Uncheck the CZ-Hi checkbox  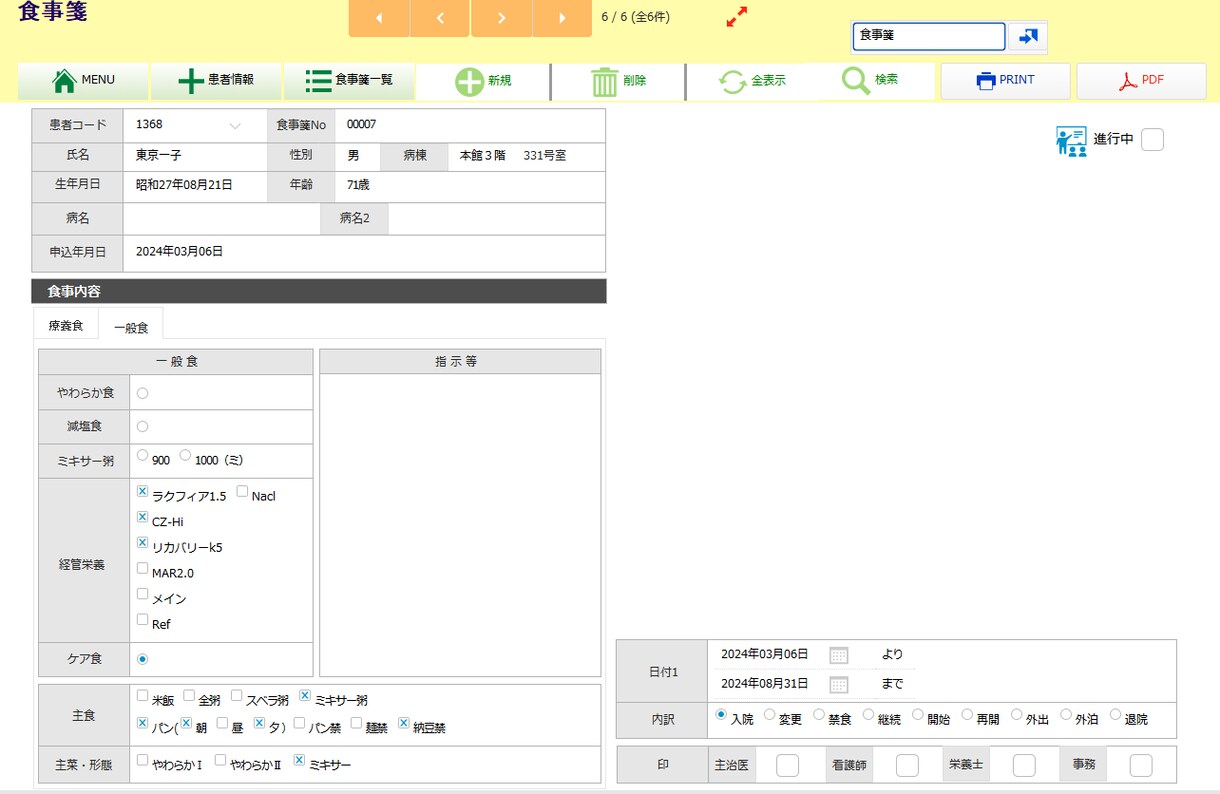click(142, 517)
